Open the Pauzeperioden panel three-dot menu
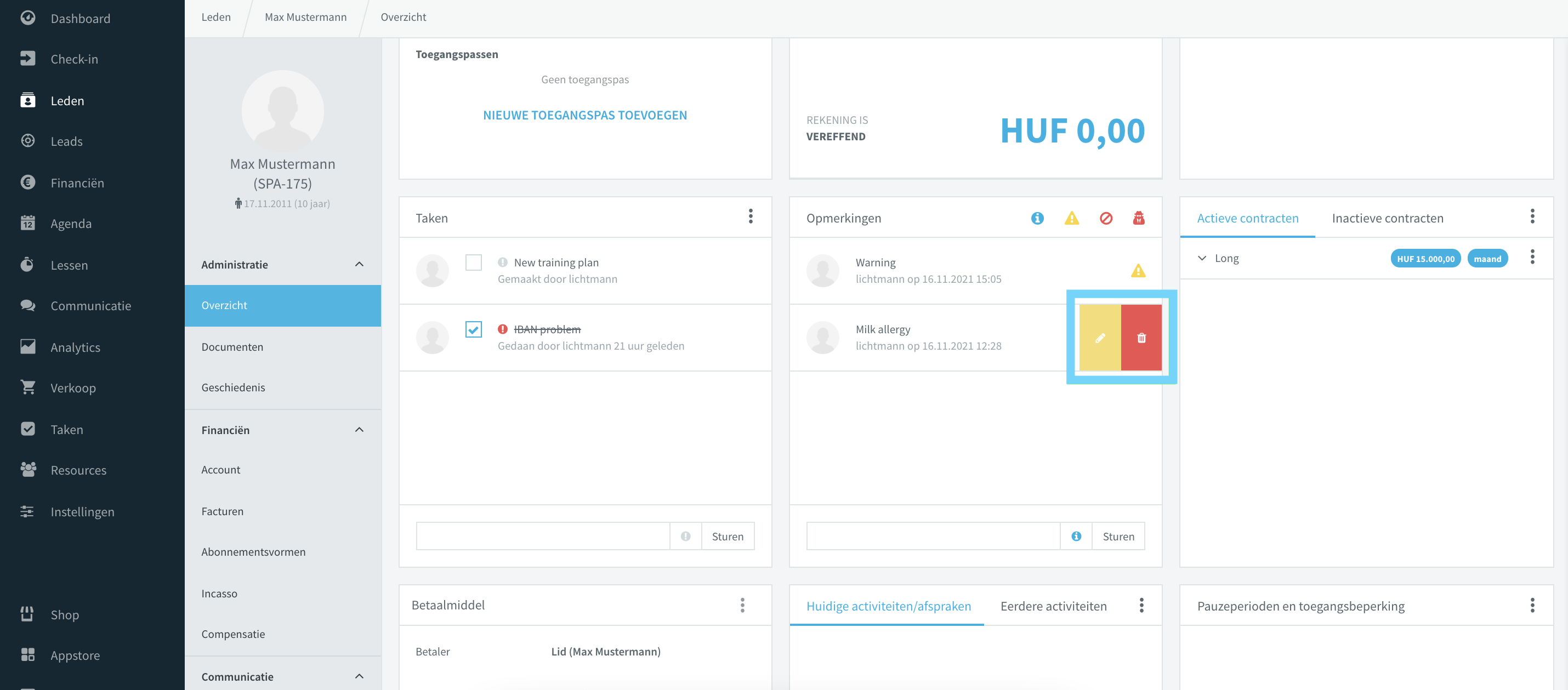This screenshot has width=1568, height=690. point(1532,605)
